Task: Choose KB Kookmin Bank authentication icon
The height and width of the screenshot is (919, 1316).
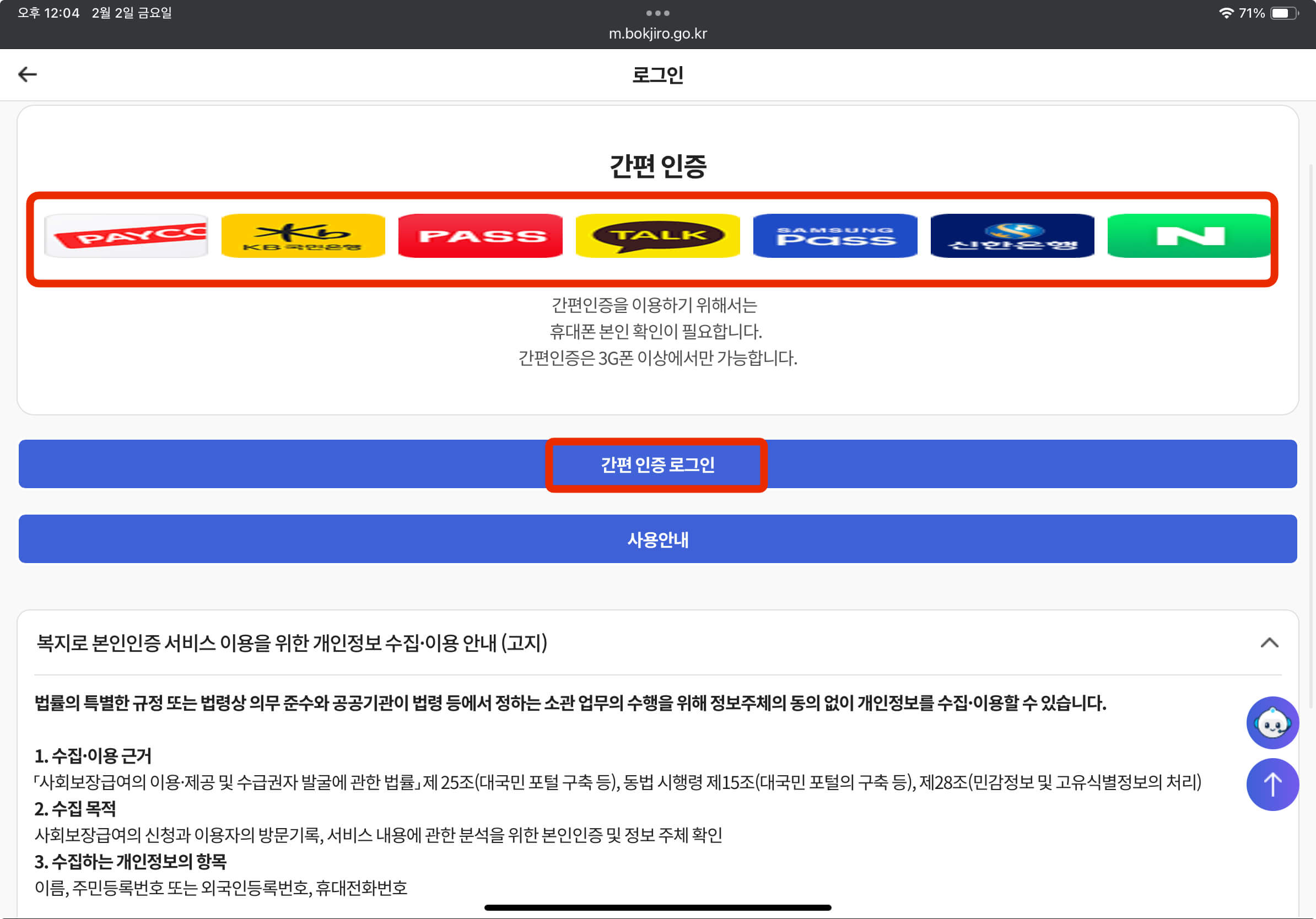Action: (303, 235)
